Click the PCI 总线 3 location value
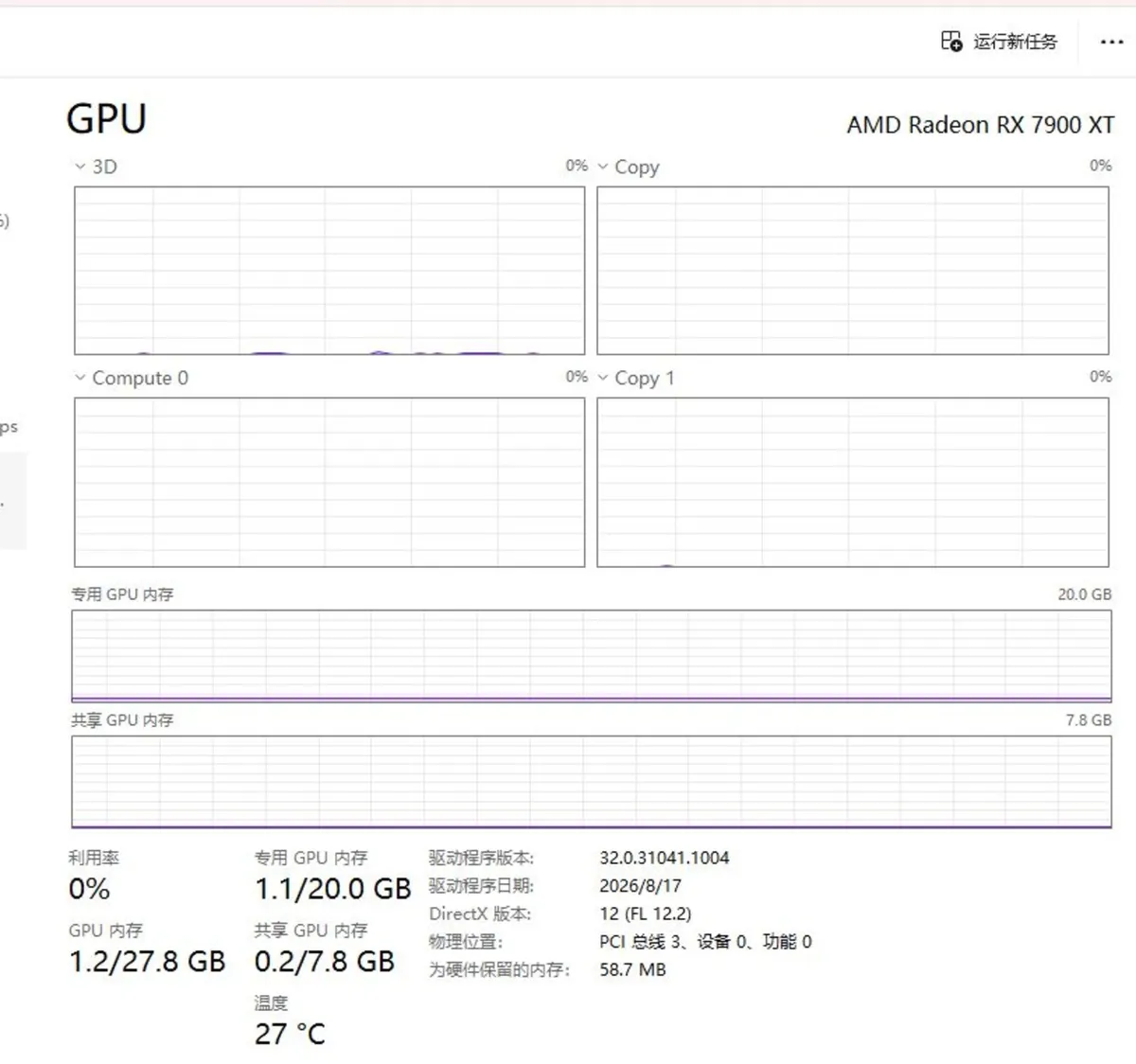 click(x=705, y=942)
